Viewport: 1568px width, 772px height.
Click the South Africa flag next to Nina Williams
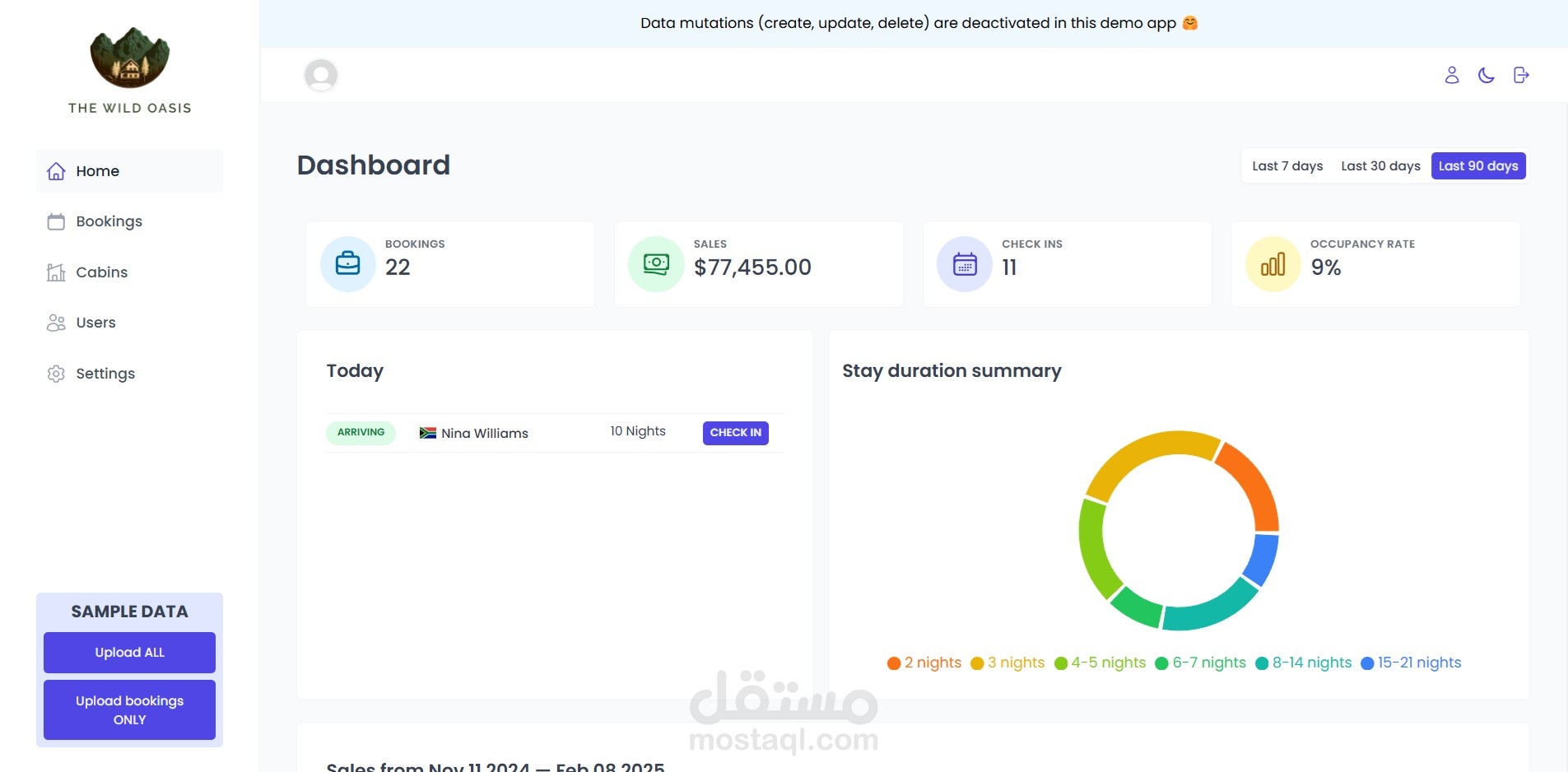click(428, 433)
